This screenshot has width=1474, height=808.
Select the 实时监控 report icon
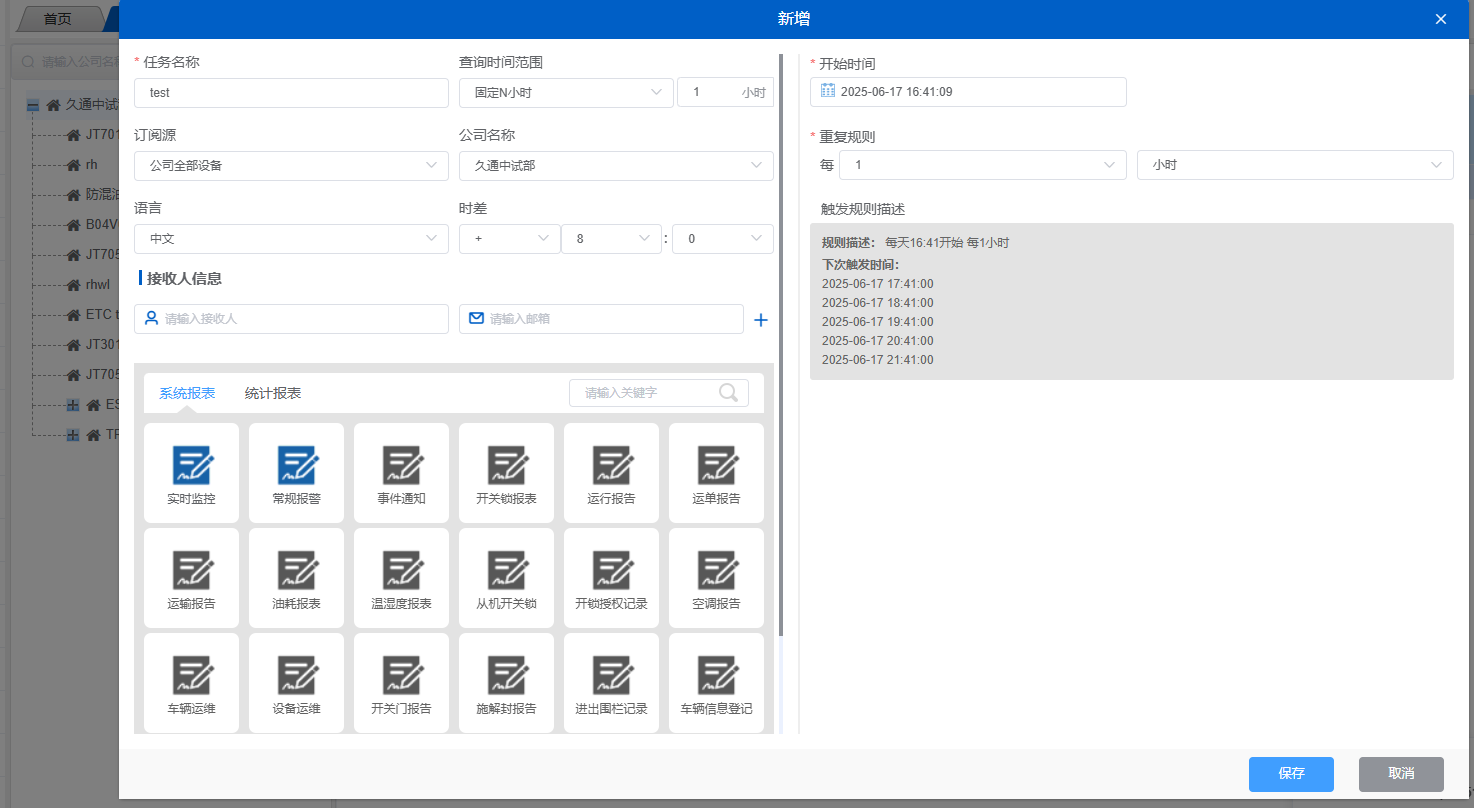(191, 466)
